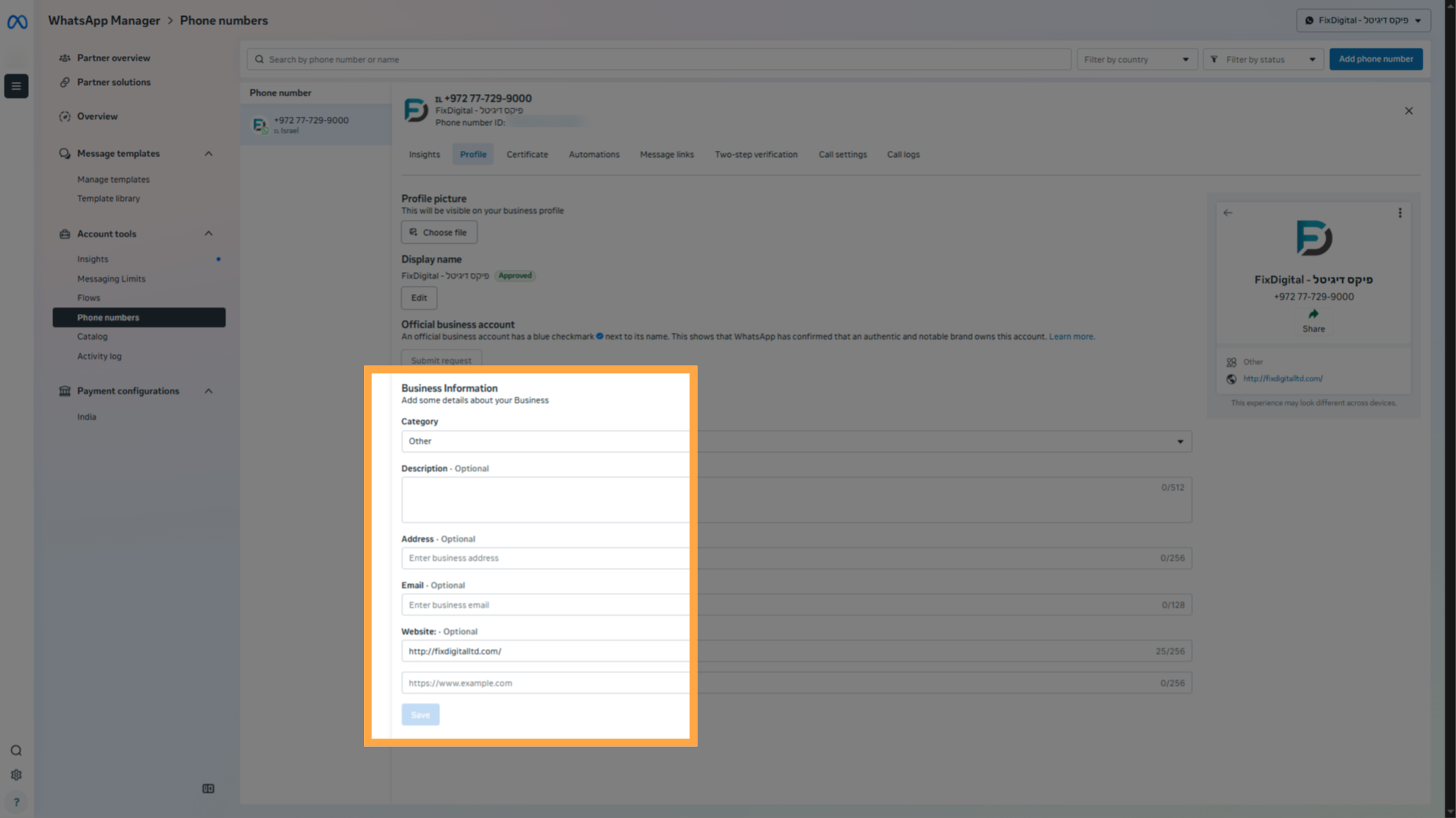Click the Partner overview icon

pos(64,58)
